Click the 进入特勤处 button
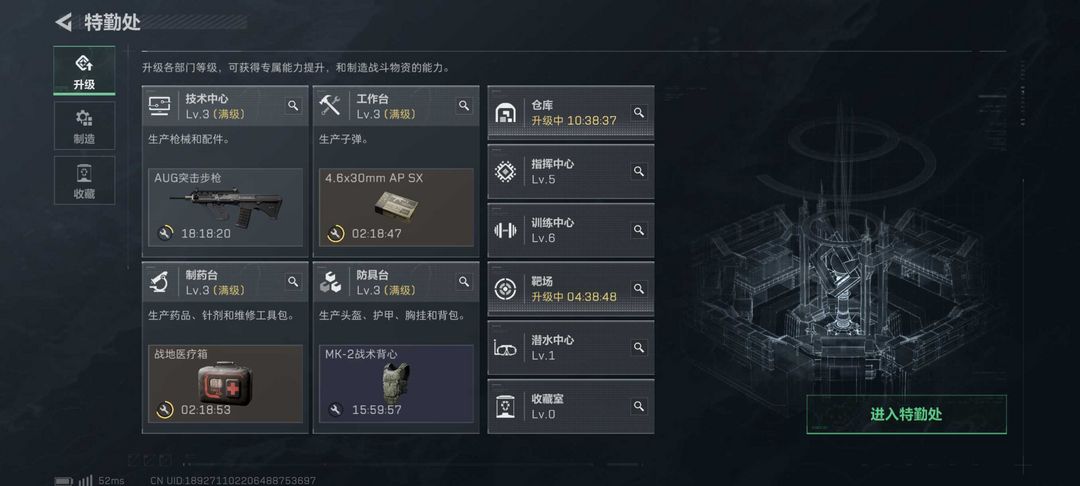The height and width of the screenshot is (486, 1080). pyautogui.click(x=906, y=414)
